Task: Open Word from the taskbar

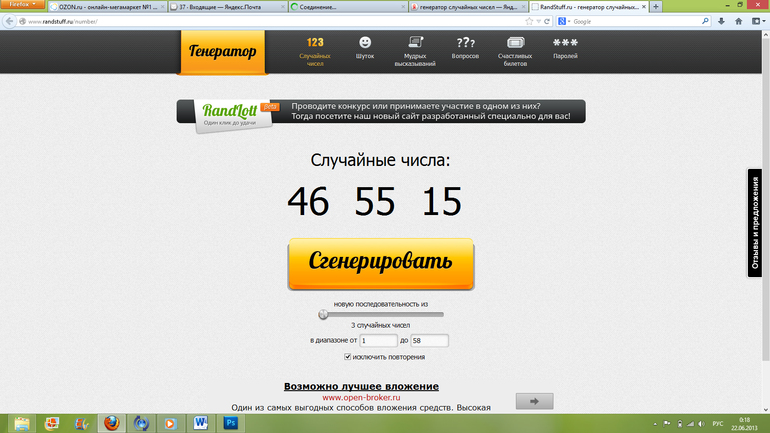Action: click(x=200, y=422)
